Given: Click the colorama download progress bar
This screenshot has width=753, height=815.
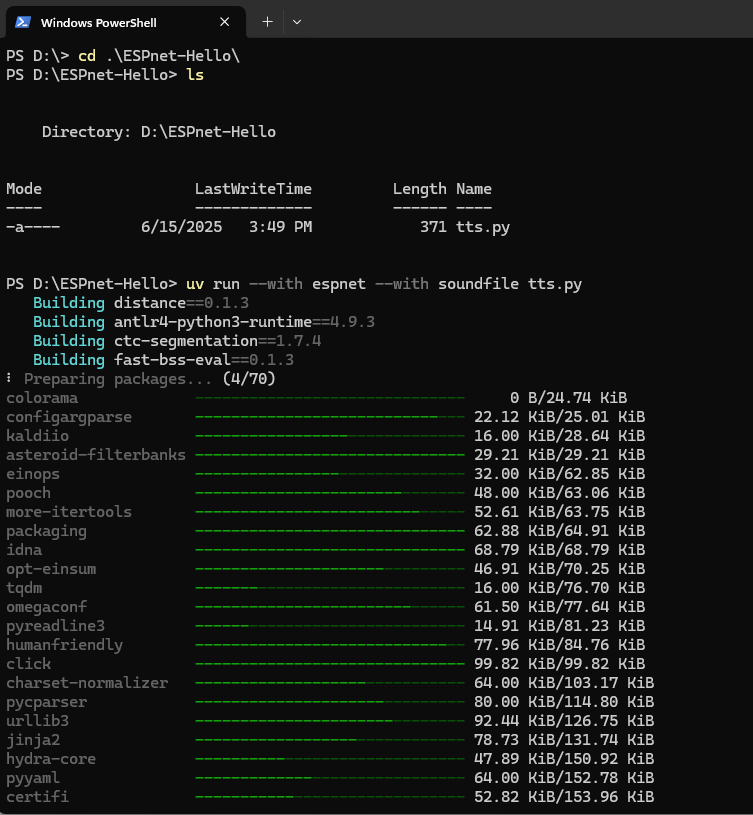Looking at the screenshot, I should pyautogui.click(x=330, y=398).
